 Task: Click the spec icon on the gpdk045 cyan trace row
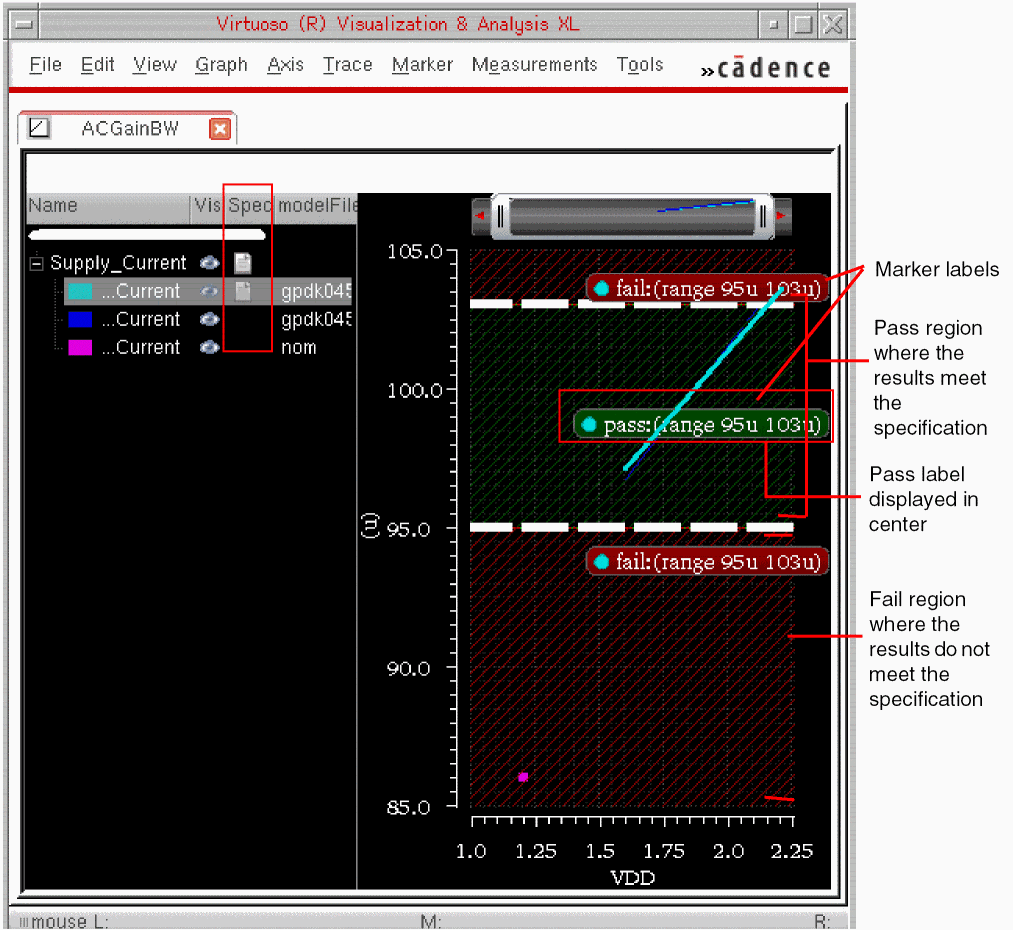242,291
